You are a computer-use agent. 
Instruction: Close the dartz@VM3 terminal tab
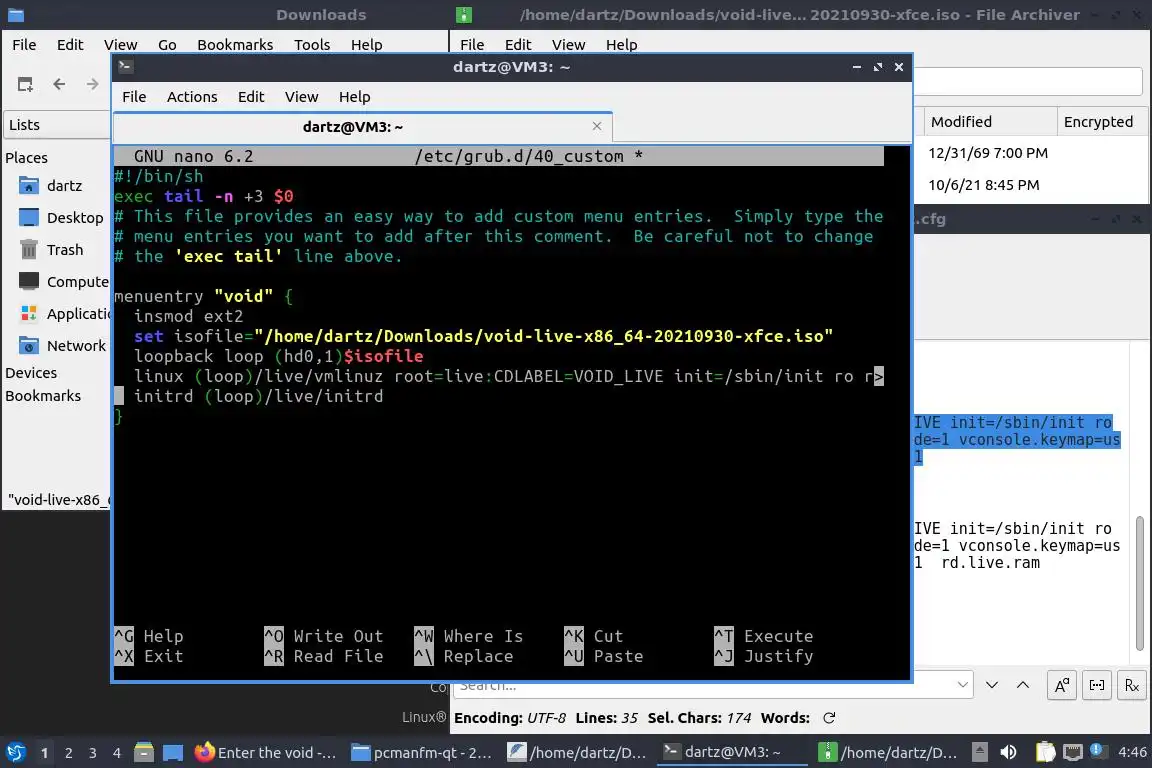pos(597,126)
